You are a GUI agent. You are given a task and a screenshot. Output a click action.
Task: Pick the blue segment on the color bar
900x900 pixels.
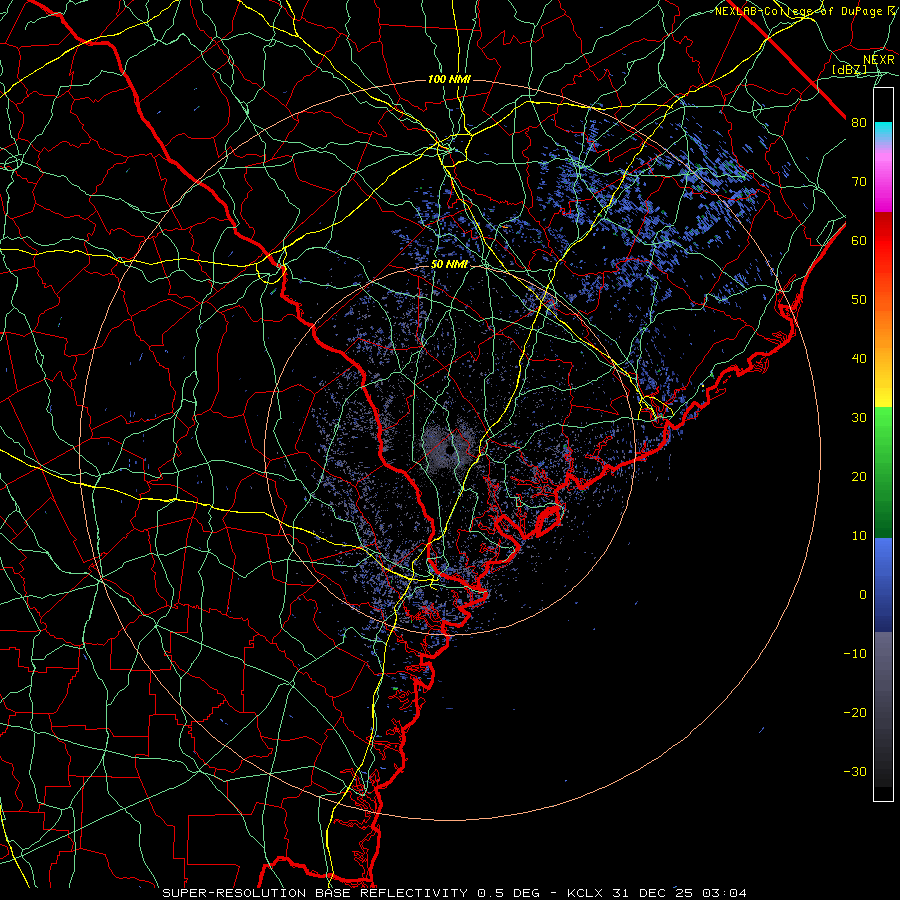[883, 585]
